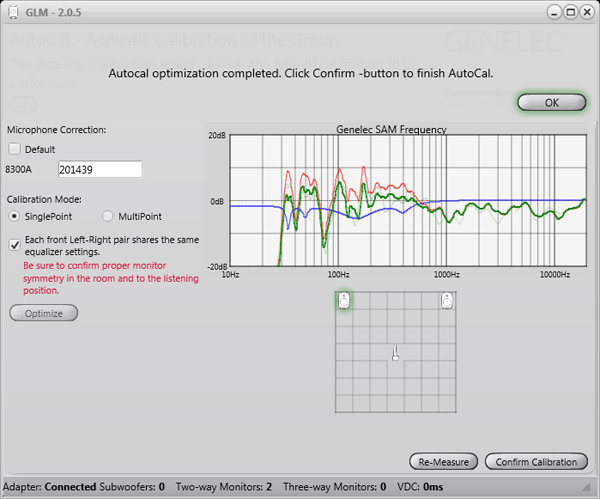The height and width of the screenshot is (499, 600).
Task: Select the left monitor speaker icon in grid
Action: tap(343, 300)
